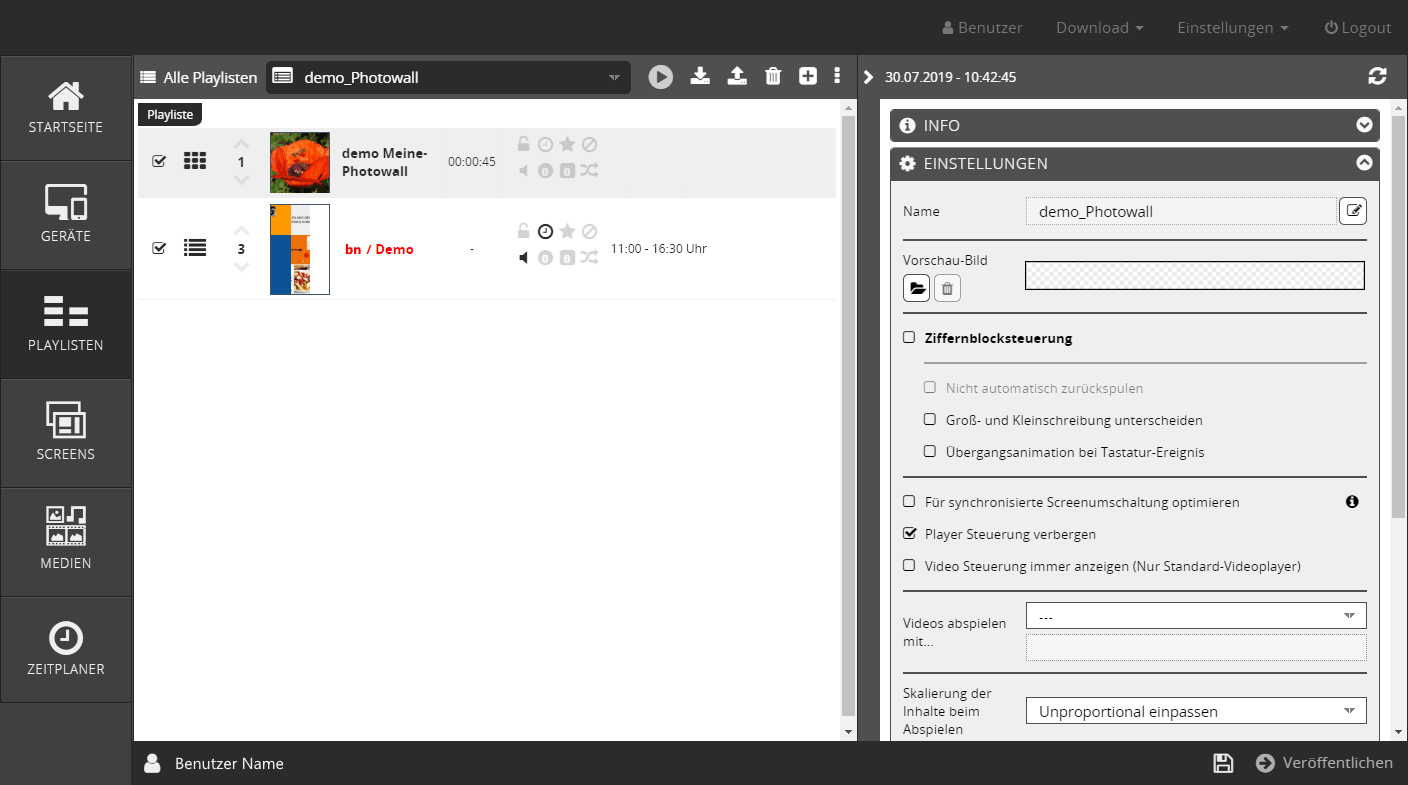
Task: Go to Medien in the sidebar
Action: click(66, 541)
